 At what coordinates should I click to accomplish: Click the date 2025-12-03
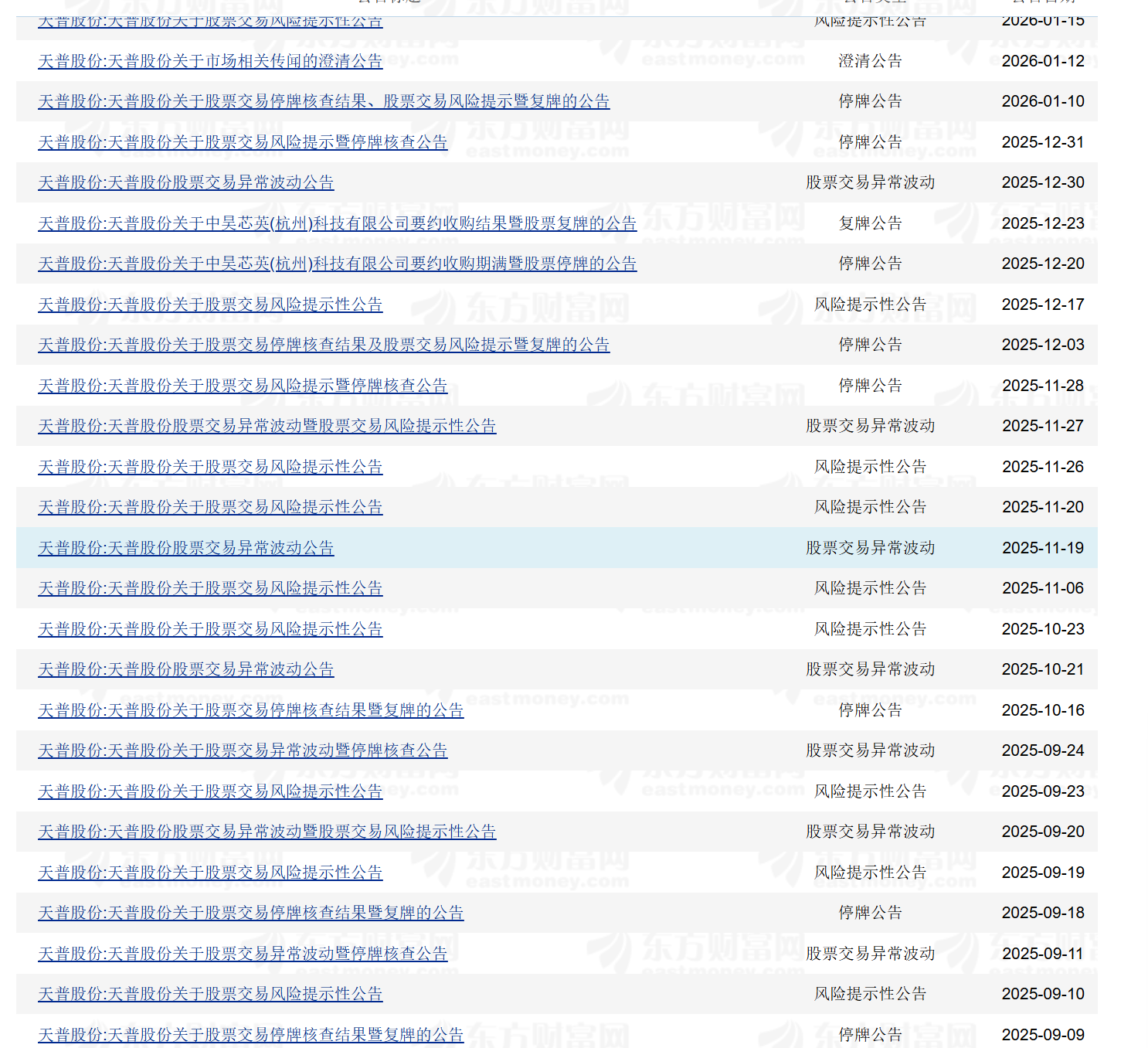1043,345
